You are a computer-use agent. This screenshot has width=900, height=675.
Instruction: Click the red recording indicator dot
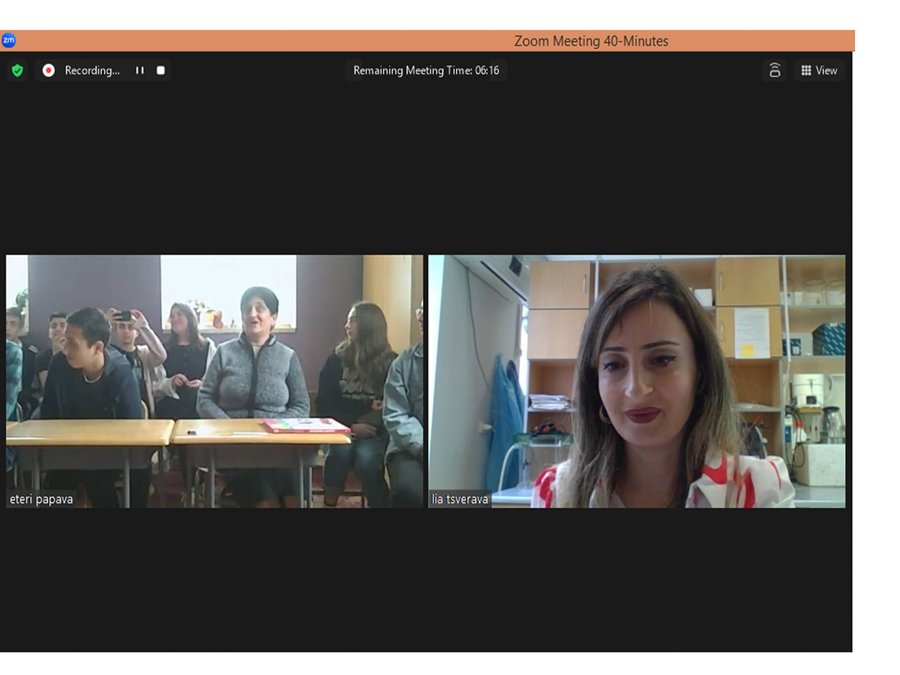(x=48, y=71)
